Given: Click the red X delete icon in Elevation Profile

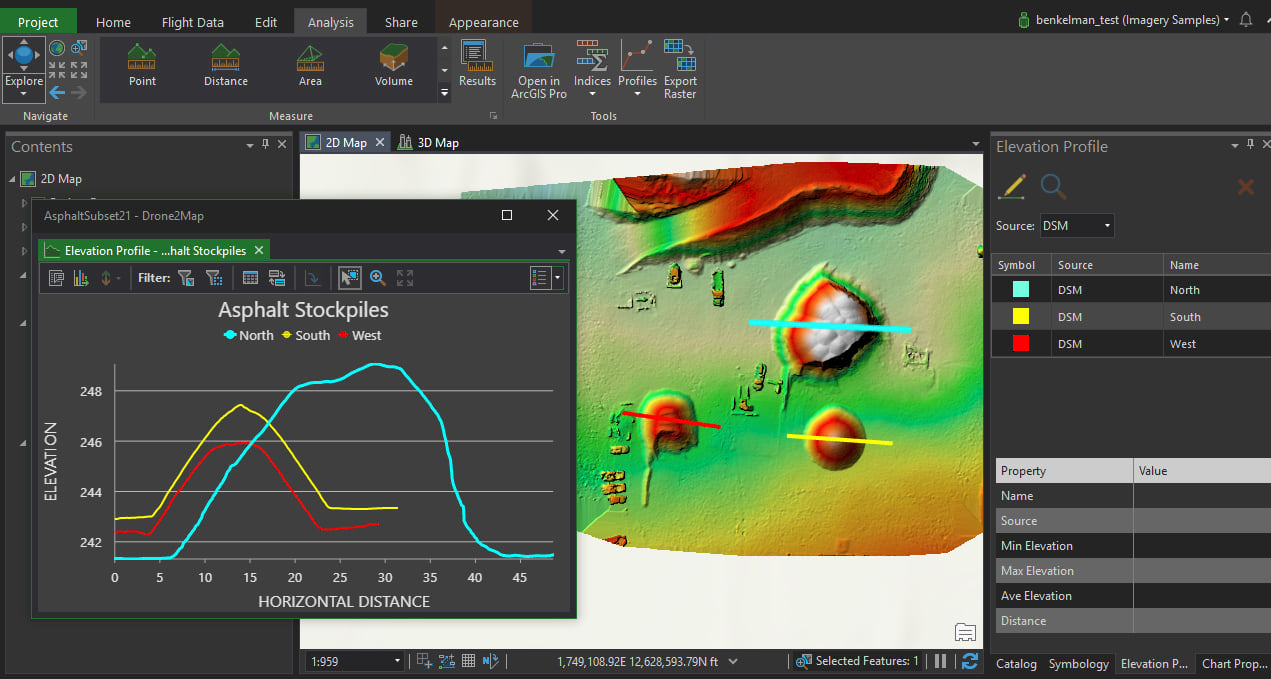Looking at the screenshot, I should coord(1246,186).
